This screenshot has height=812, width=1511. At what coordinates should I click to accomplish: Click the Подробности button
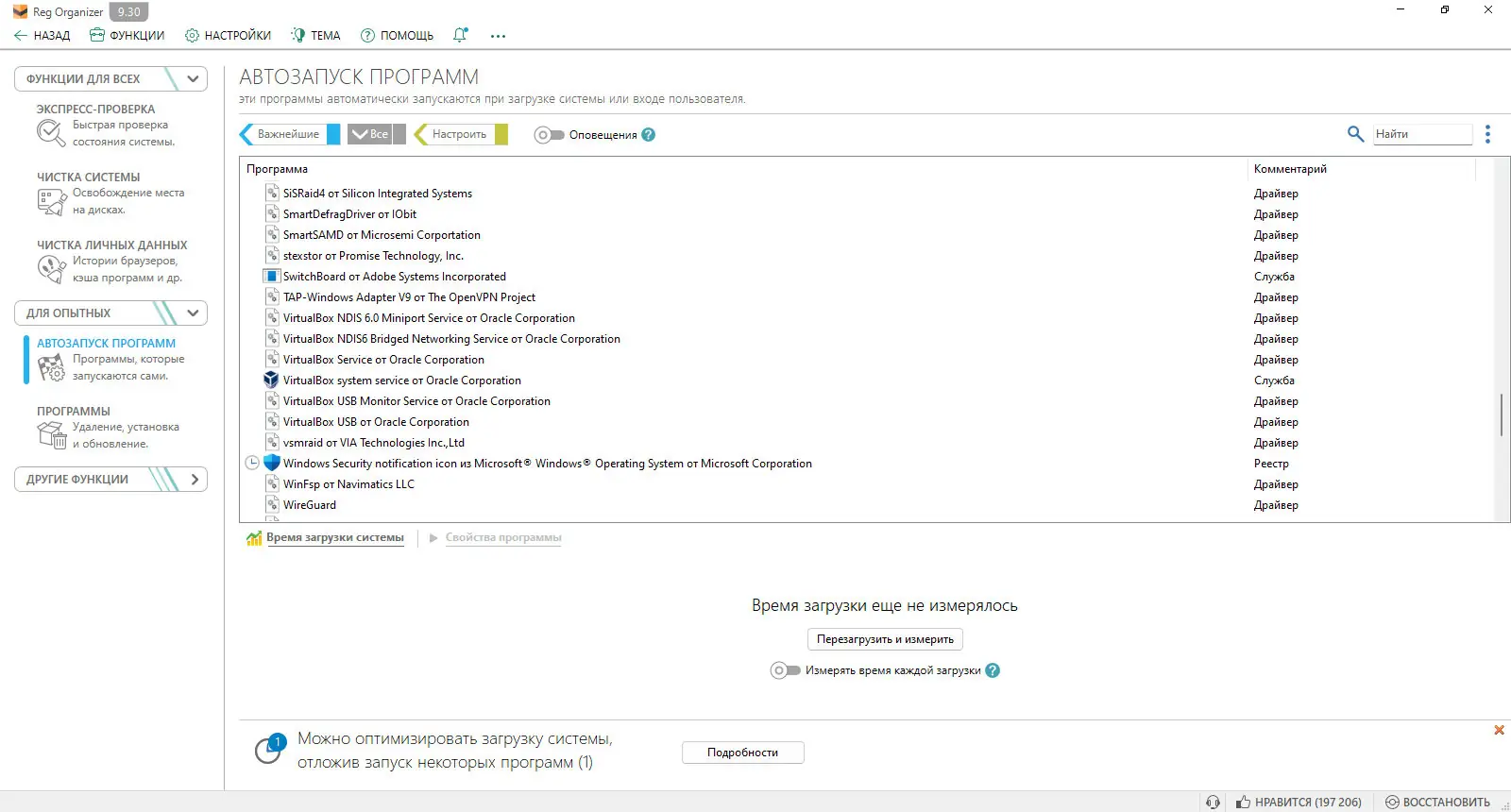(743, 753)
